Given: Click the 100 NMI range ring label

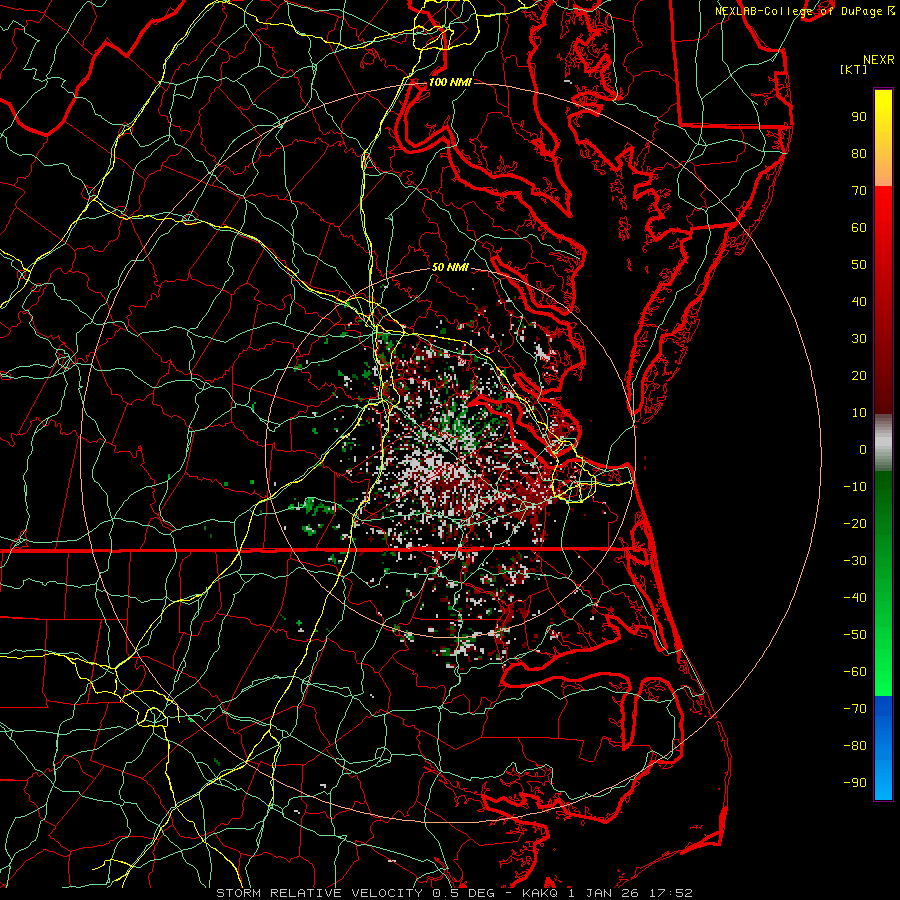Looking at the screenshot, I should coord(450,82).
